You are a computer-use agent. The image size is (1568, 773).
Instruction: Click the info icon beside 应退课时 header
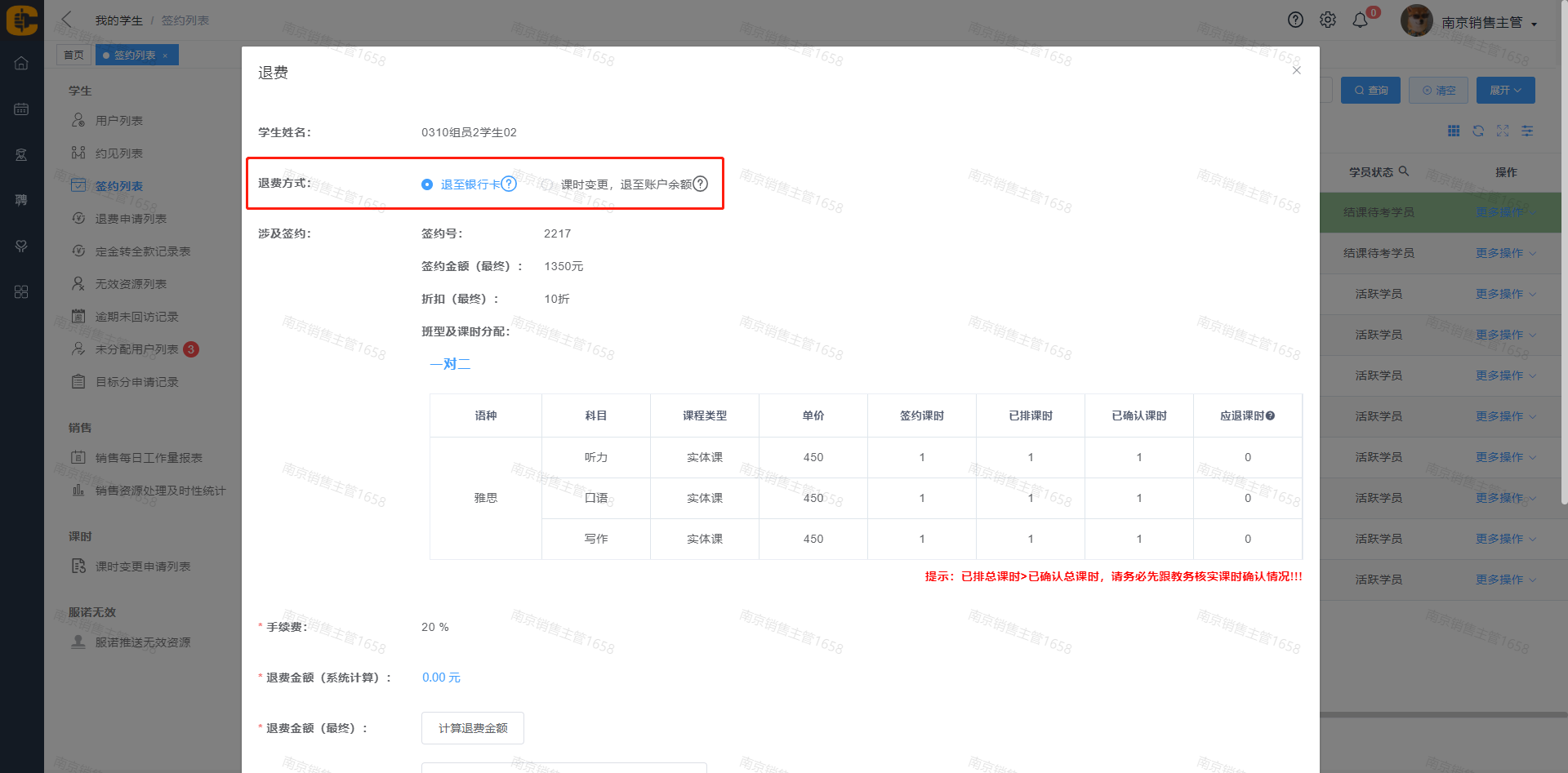tap(1271, 416)
